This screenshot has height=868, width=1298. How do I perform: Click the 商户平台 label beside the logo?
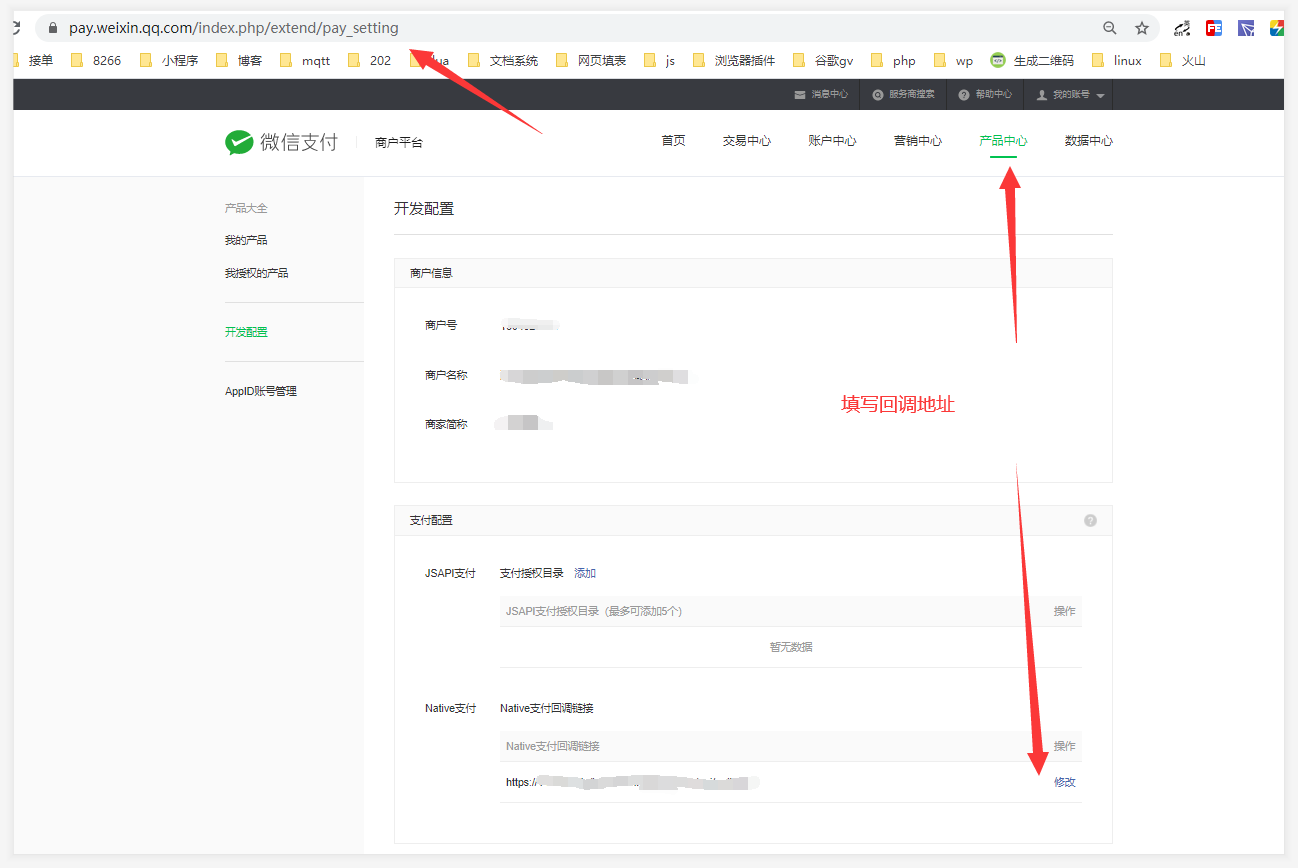(x=399, y=143)
